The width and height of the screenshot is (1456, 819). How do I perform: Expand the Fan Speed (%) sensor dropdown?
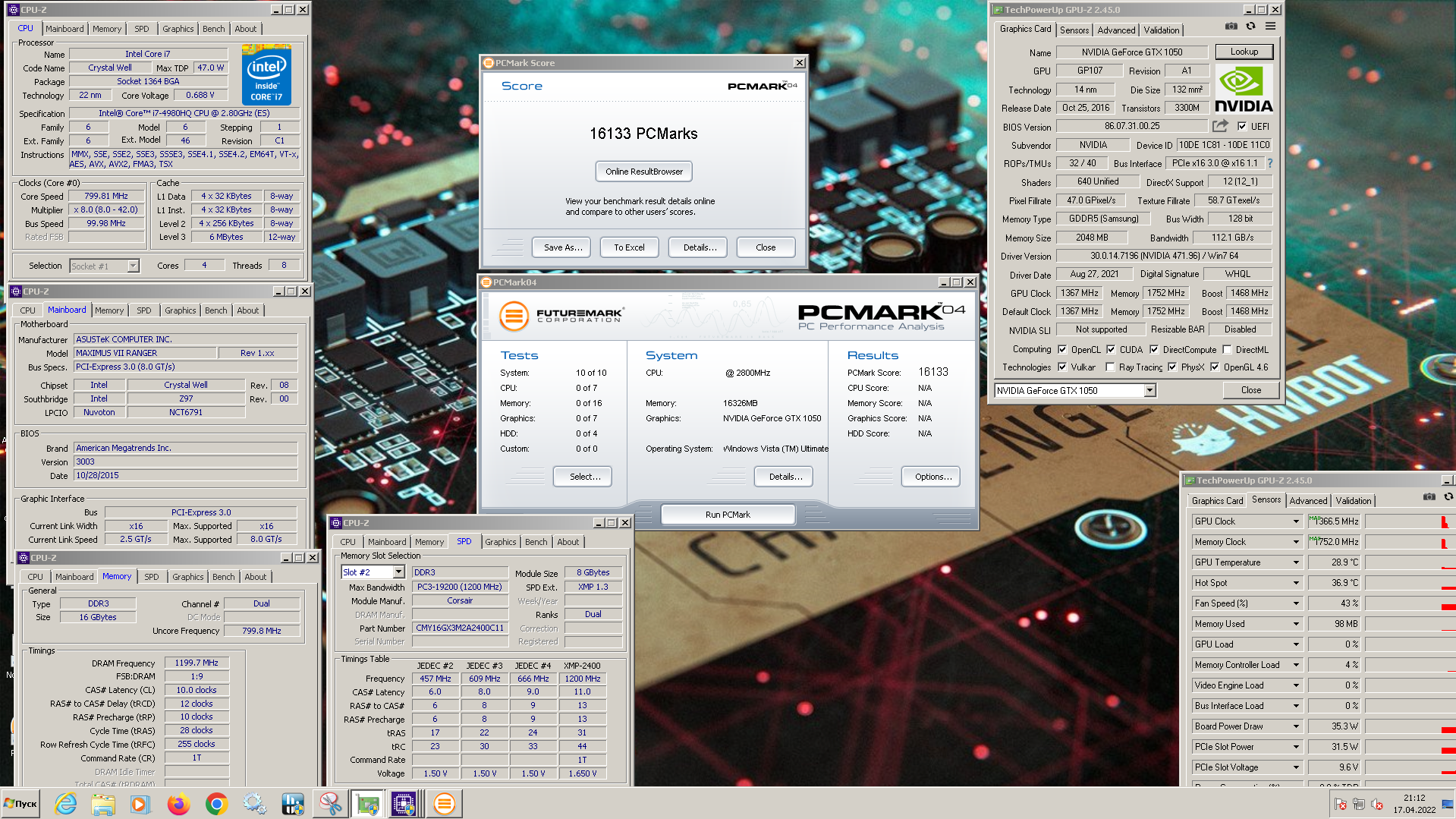coord(1296,603)
